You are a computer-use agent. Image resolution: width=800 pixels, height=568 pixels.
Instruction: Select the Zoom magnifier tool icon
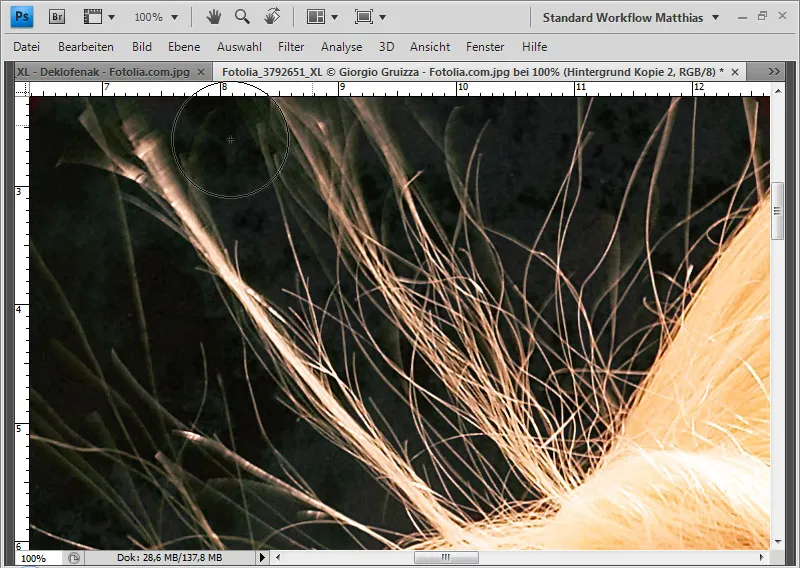coord(242,17)
